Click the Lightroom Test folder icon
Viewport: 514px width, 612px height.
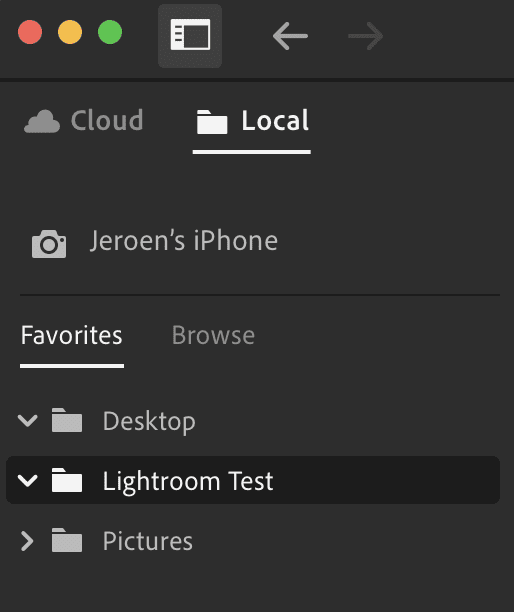point(67,480)
